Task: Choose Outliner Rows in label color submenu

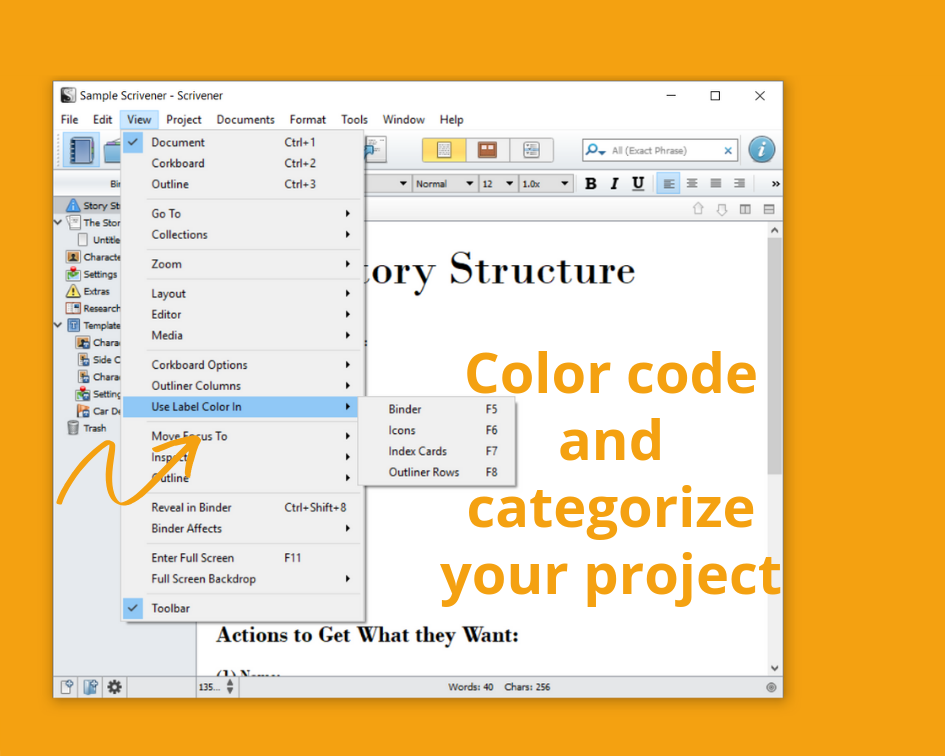Action: pyautogui.click(x=437, y=473)
